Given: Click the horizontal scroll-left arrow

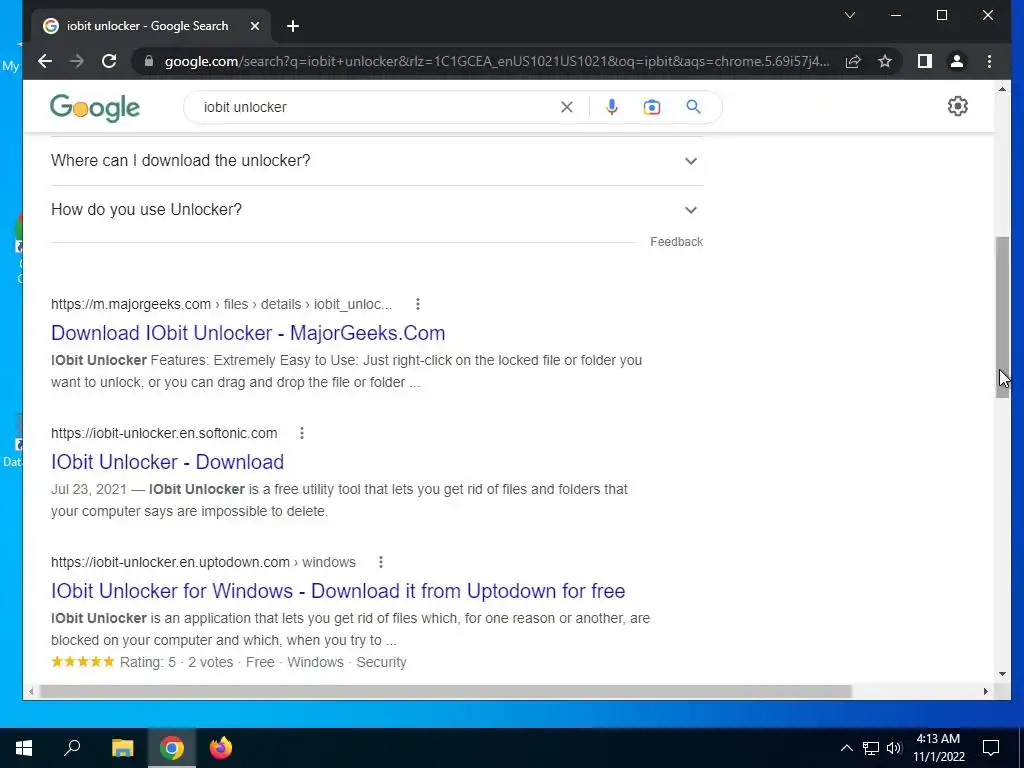Looking at the screenshot, I should point(31,691).
